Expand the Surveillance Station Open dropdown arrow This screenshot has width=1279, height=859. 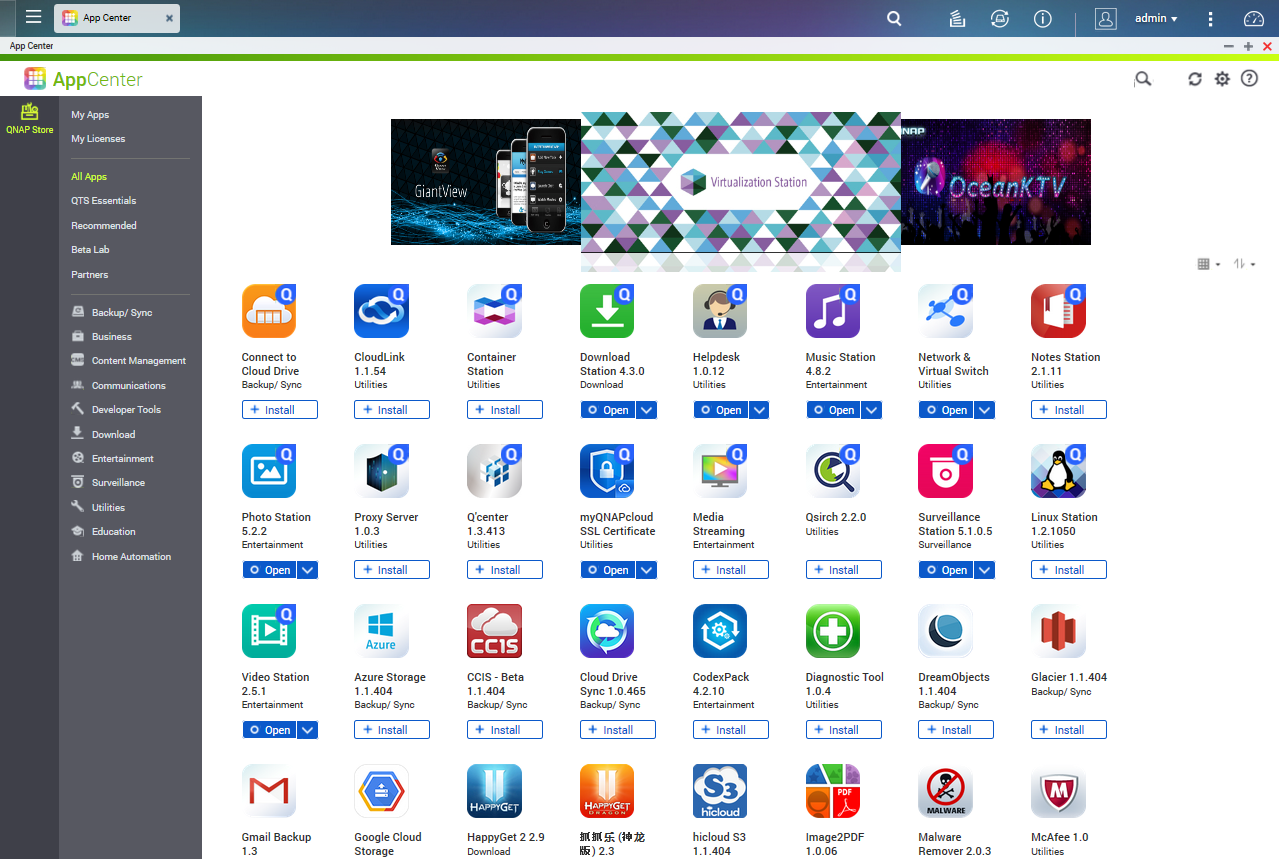click(985, 570)
